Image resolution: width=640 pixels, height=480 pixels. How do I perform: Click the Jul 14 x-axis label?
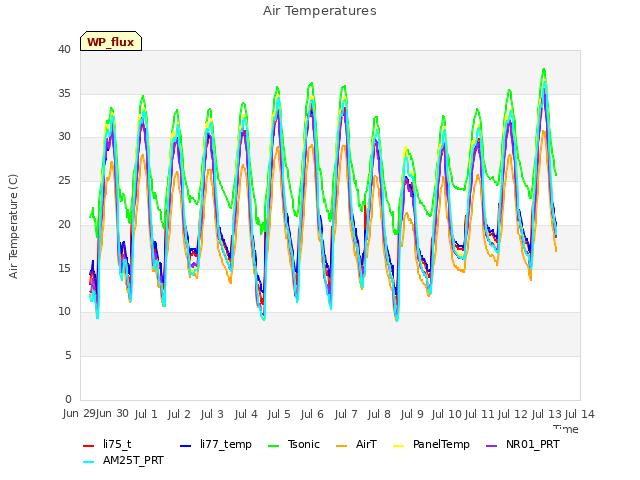[580, 414]
